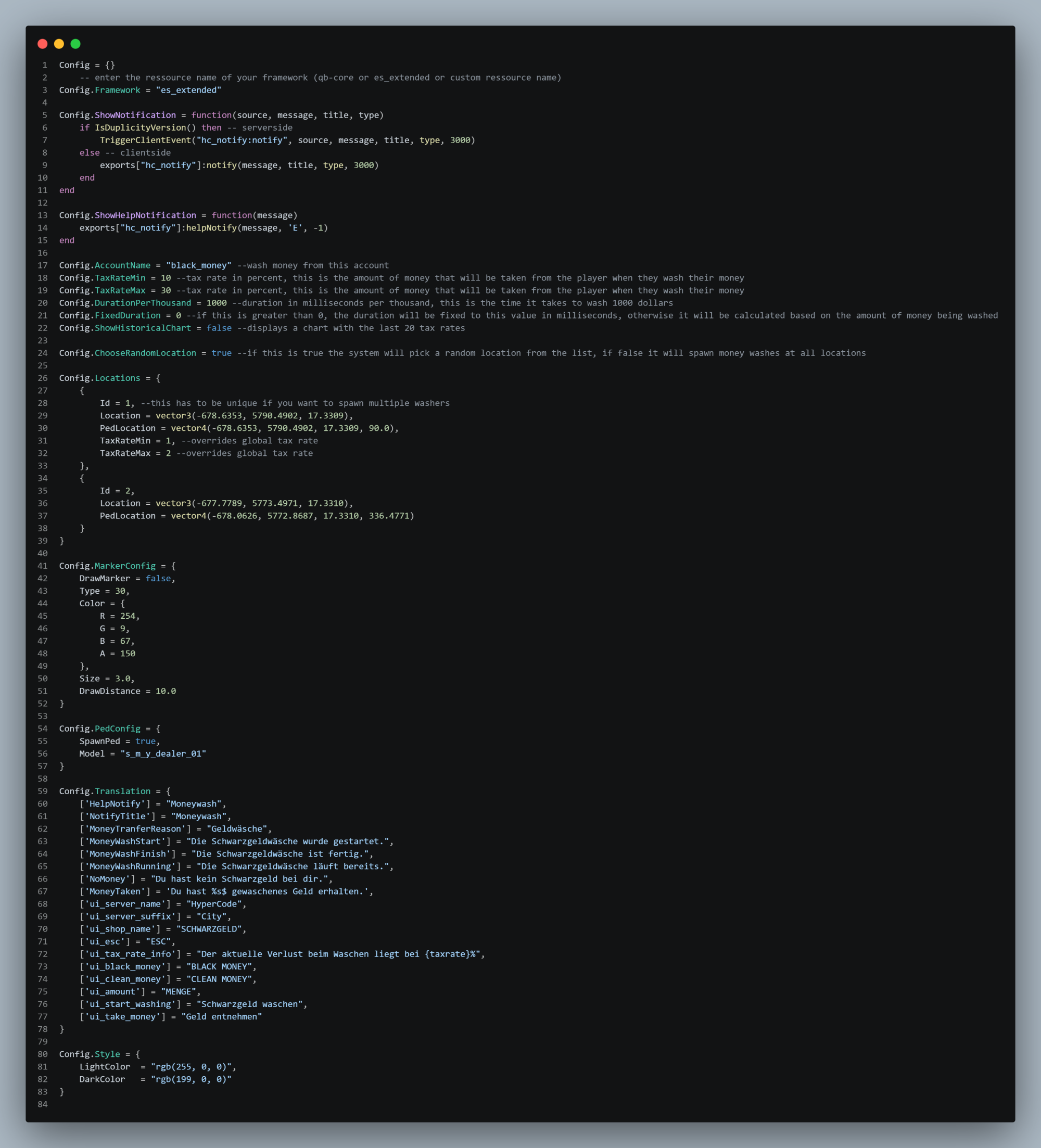The height and width of the screenshot is (1148, 1041).
Task: Click ChooseRandomLocation true value
Action: pyautogui.click(x=222, y=353)
